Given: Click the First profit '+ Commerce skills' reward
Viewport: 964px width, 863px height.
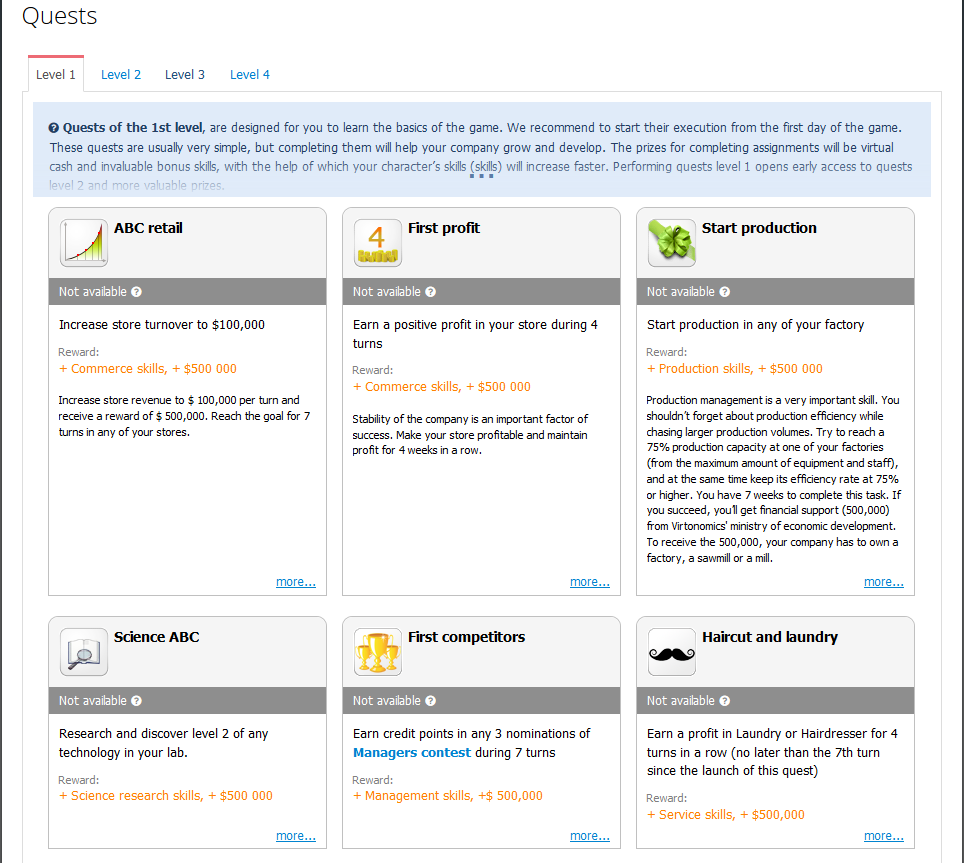Looking at the screenshot, I should (x=441, y=387).
